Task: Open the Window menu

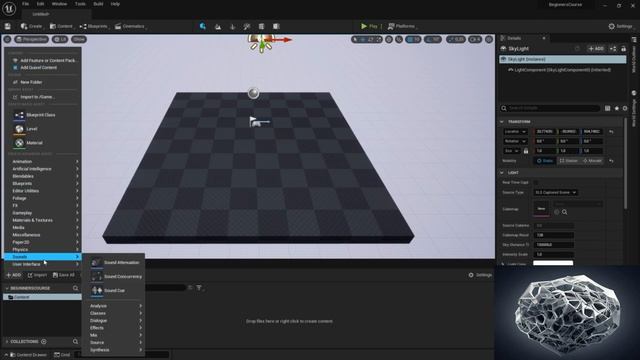Action: pos(60,4)
